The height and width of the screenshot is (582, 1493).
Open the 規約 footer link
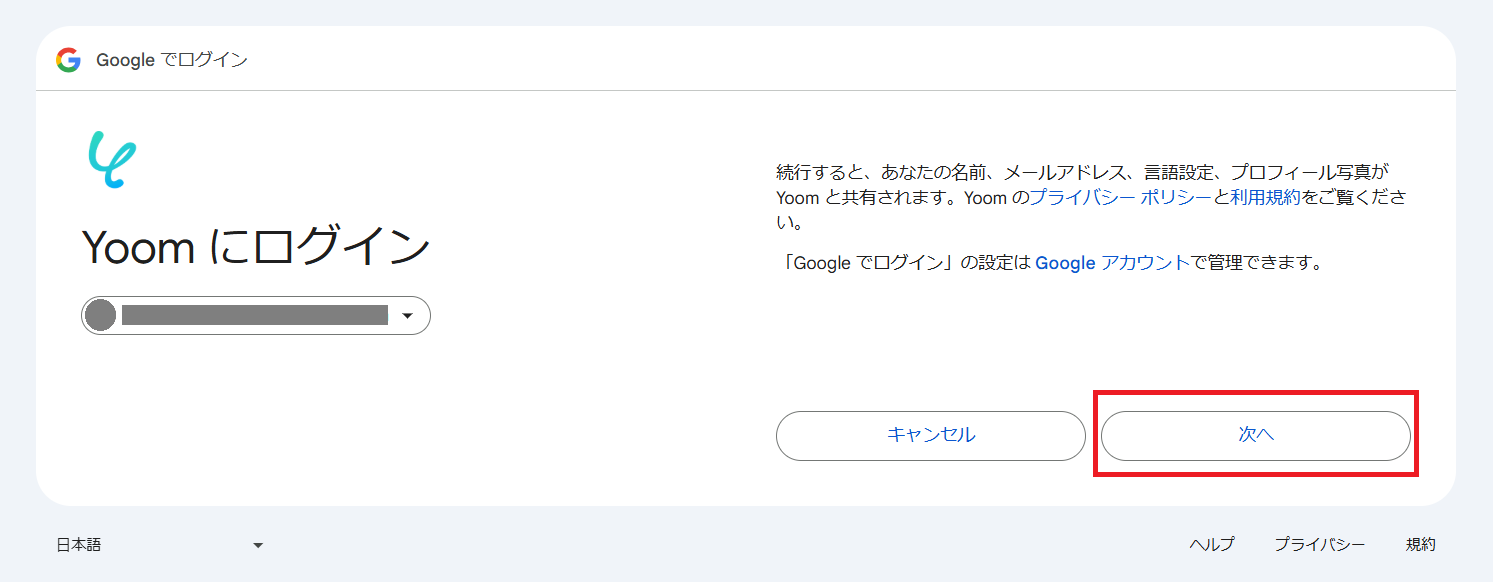click(1421, 545)
